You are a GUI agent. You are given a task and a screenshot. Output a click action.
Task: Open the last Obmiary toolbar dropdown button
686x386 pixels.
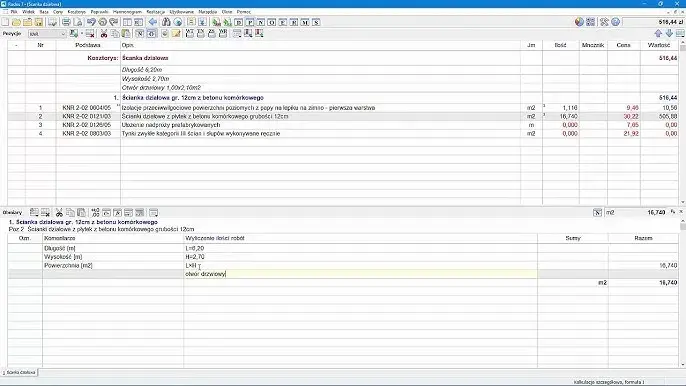click(x=154, y=213)
